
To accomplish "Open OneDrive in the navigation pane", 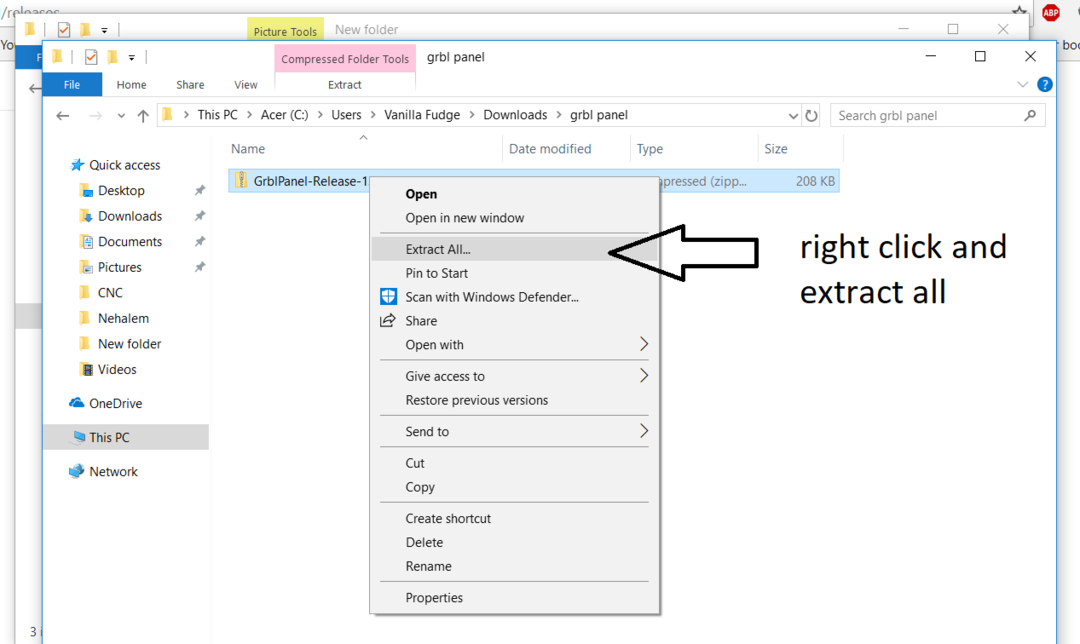I will 115,403.
